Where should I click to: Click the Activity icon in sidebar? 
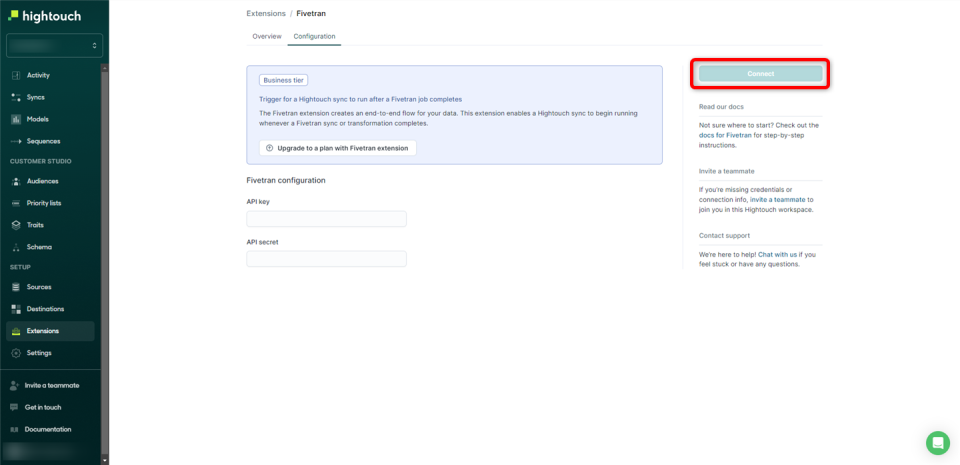(16, 75)
